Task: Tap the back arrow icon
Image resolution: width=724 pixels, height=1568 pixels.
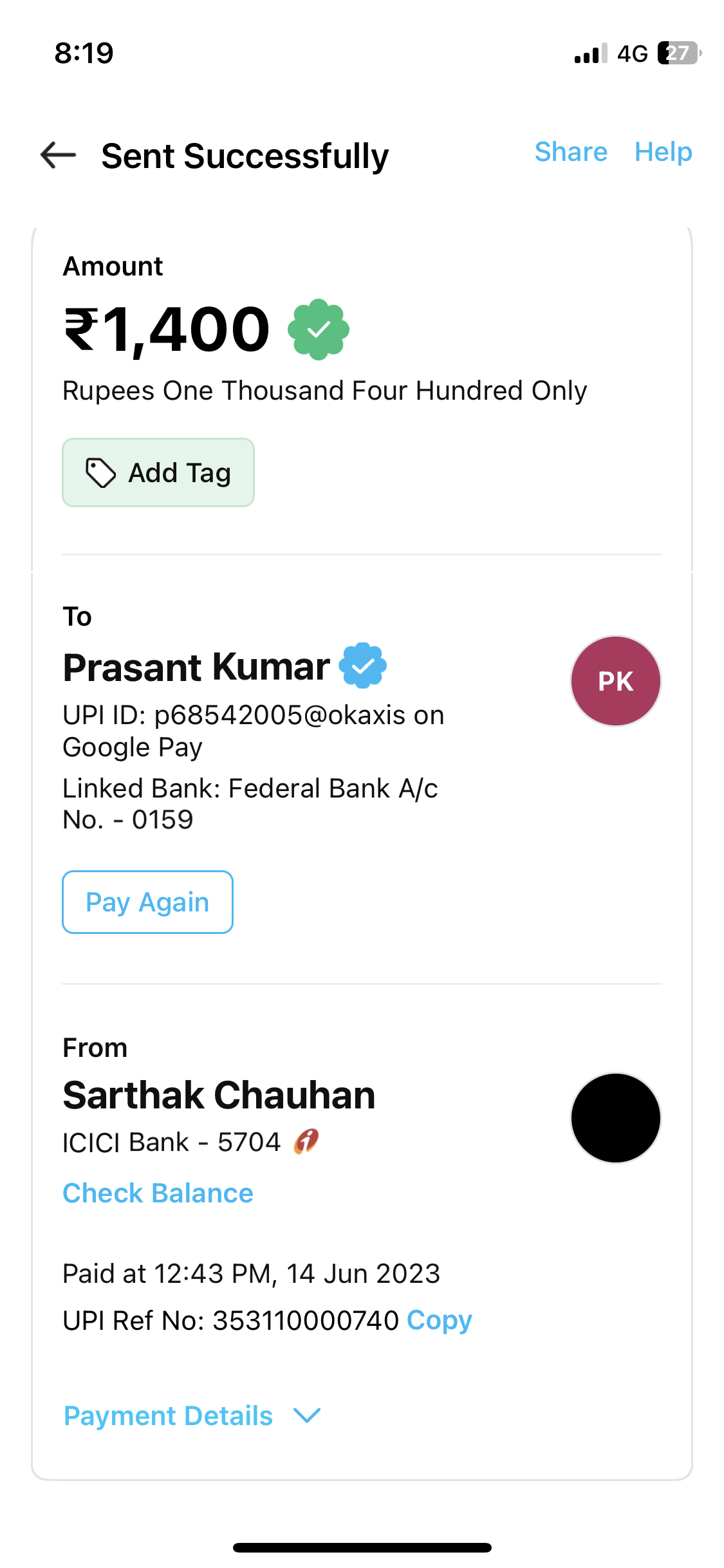Action: click(x=58, y=155)
